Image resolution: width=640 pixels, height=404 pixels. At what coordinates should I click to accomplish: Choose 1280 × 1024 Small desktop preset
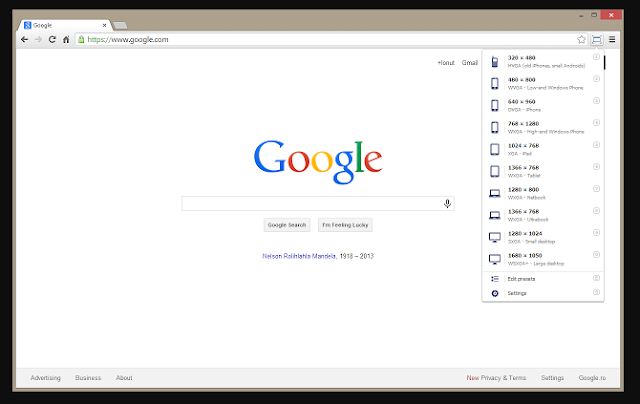point(542,238)
